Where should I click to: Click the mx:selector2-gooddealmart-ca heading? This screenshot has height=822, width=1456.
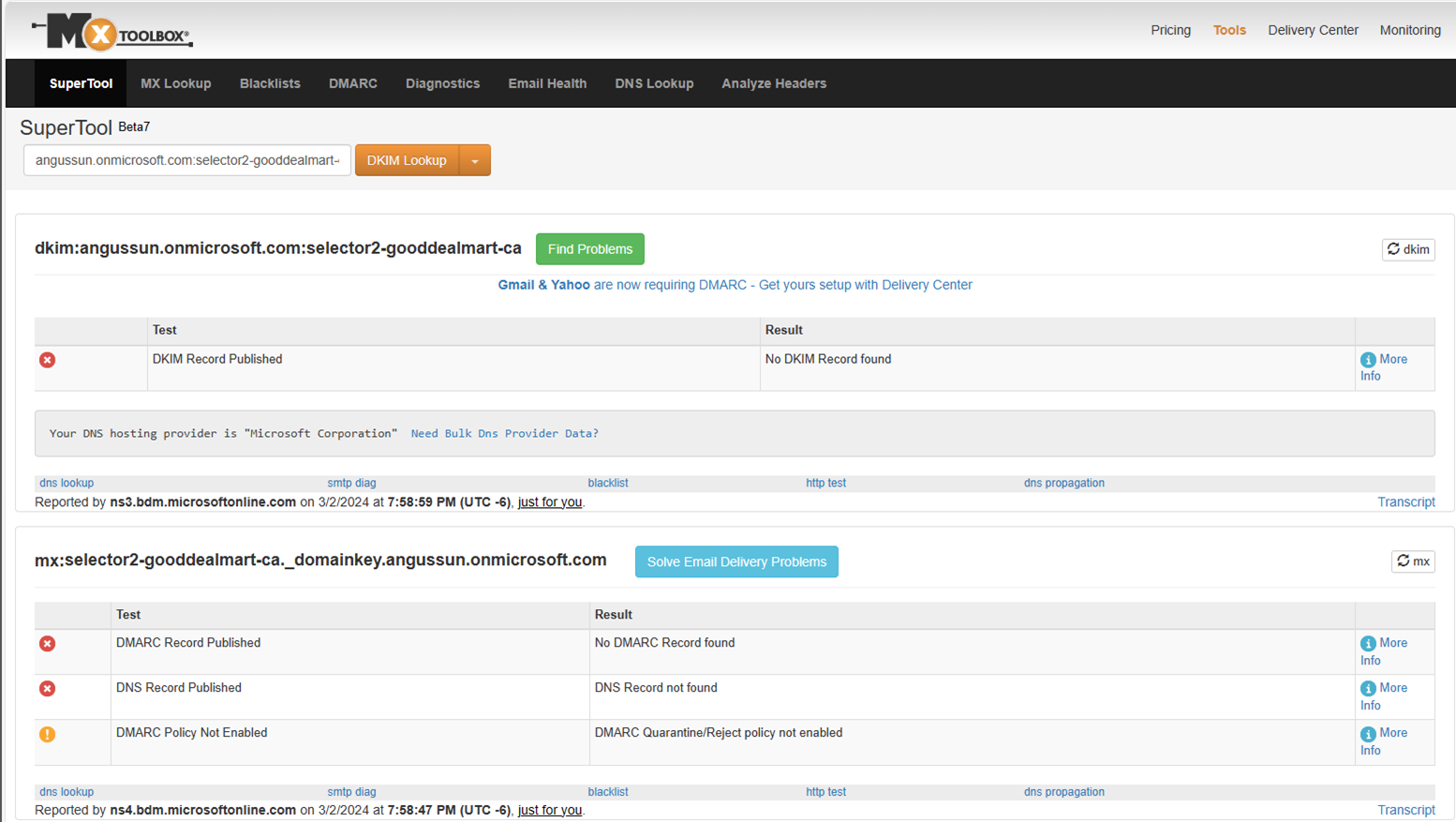coord(320,560)
